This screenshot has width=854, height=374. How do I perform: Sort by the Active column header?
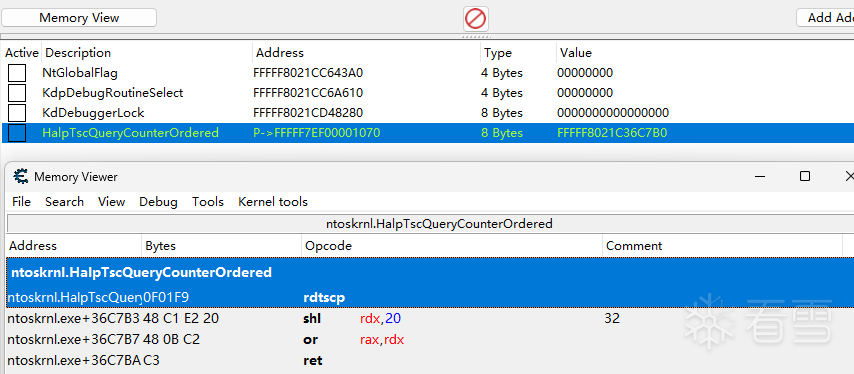[x=22, y=53]
